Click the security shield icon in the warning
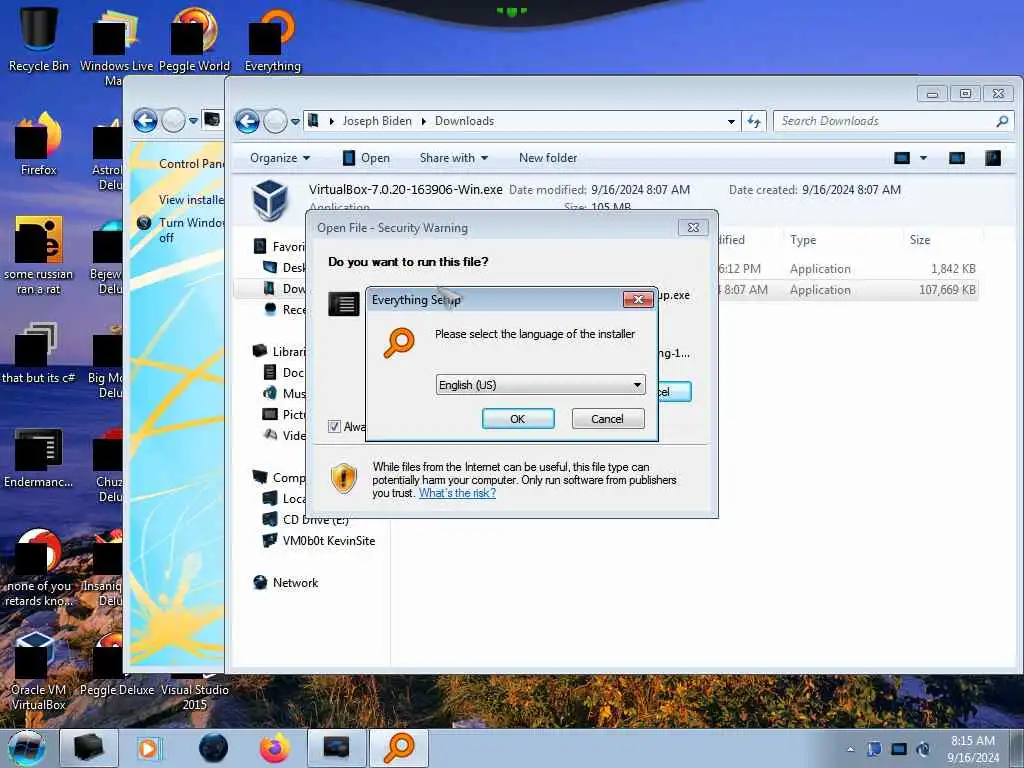Viewport: 1024px width, 768px height. (x=344, y=478)
